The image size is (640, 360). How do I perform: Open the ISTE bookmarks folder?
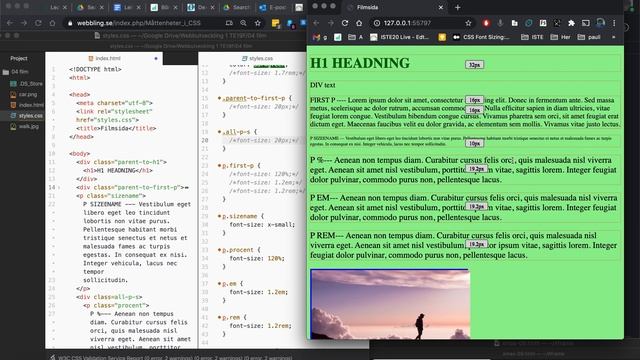pos(532,37)
